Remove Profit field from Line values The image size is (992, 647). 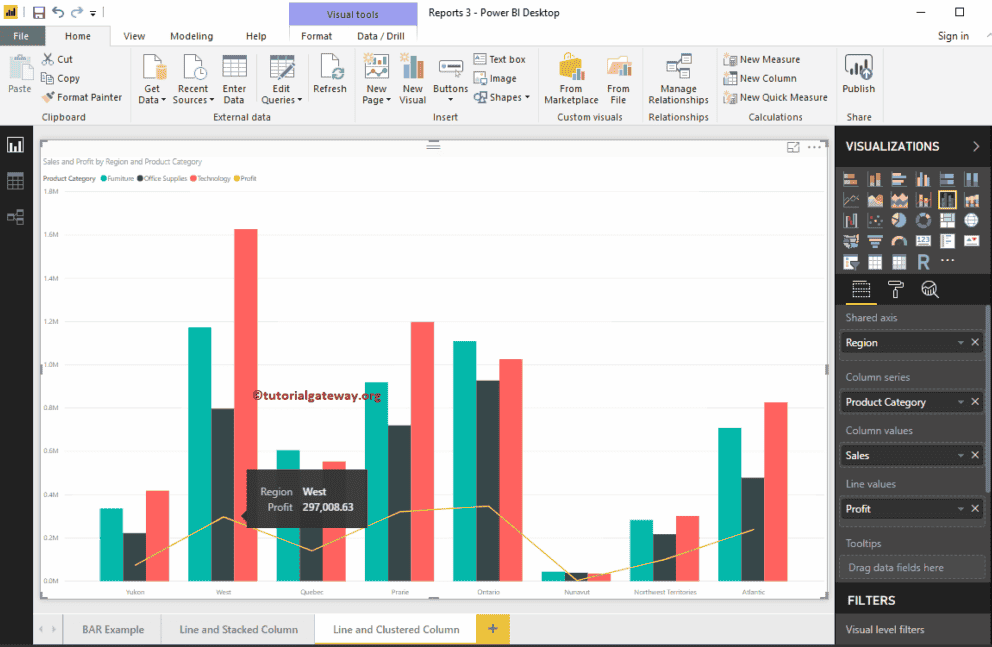(975, 508)
